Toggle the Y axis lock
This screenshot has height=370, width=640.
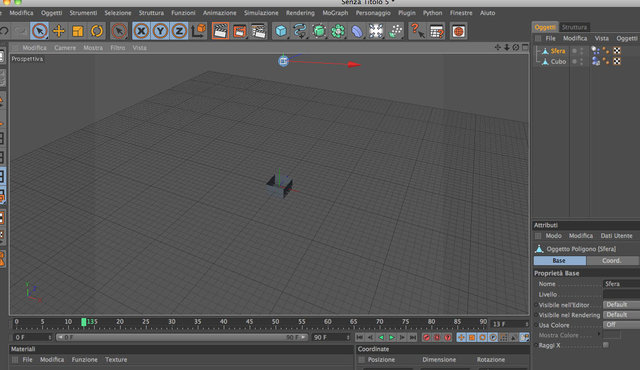pyautogui.click(x=160, y=31)
